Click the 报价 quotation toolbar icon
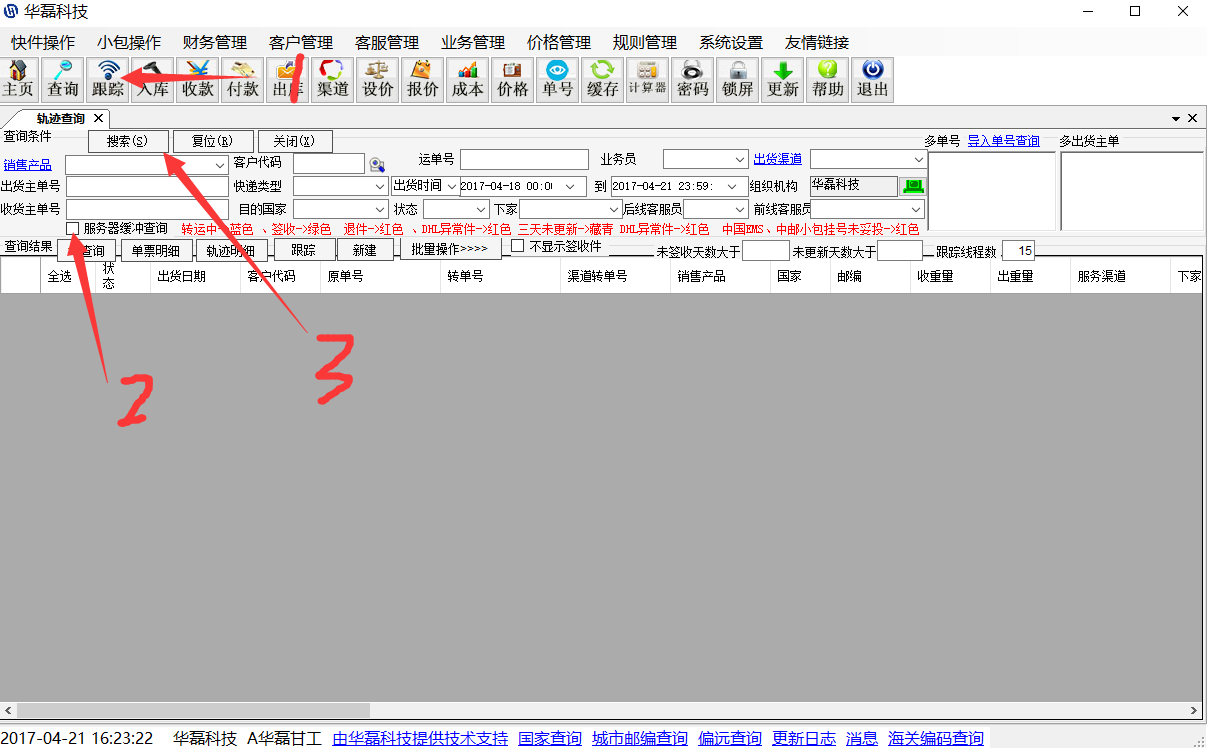Image resolution: width=1207 pixels, height=748 pixels. (423, 79)
